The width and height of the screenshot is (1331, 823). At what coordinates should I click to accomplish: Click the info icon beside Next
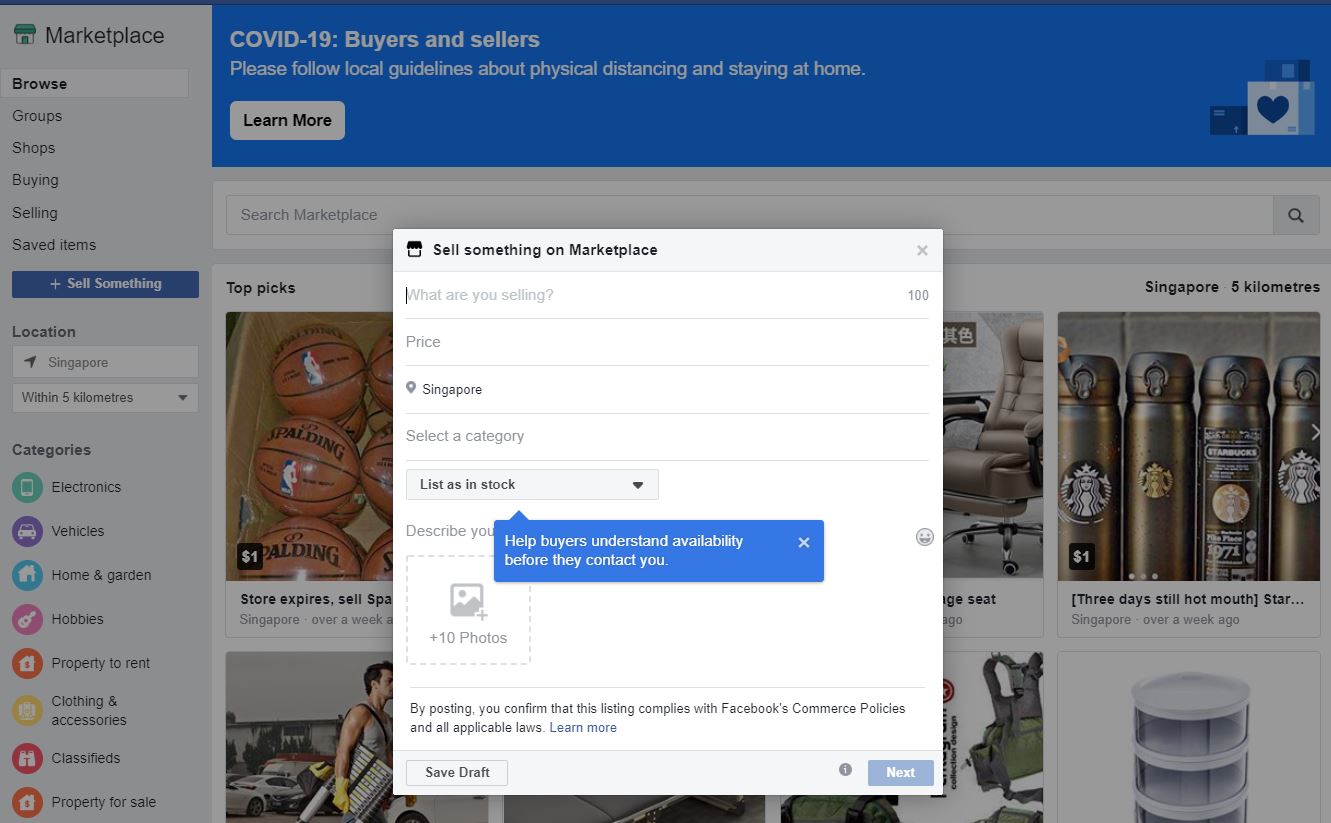pyautogui.click(x=845, y=769)
